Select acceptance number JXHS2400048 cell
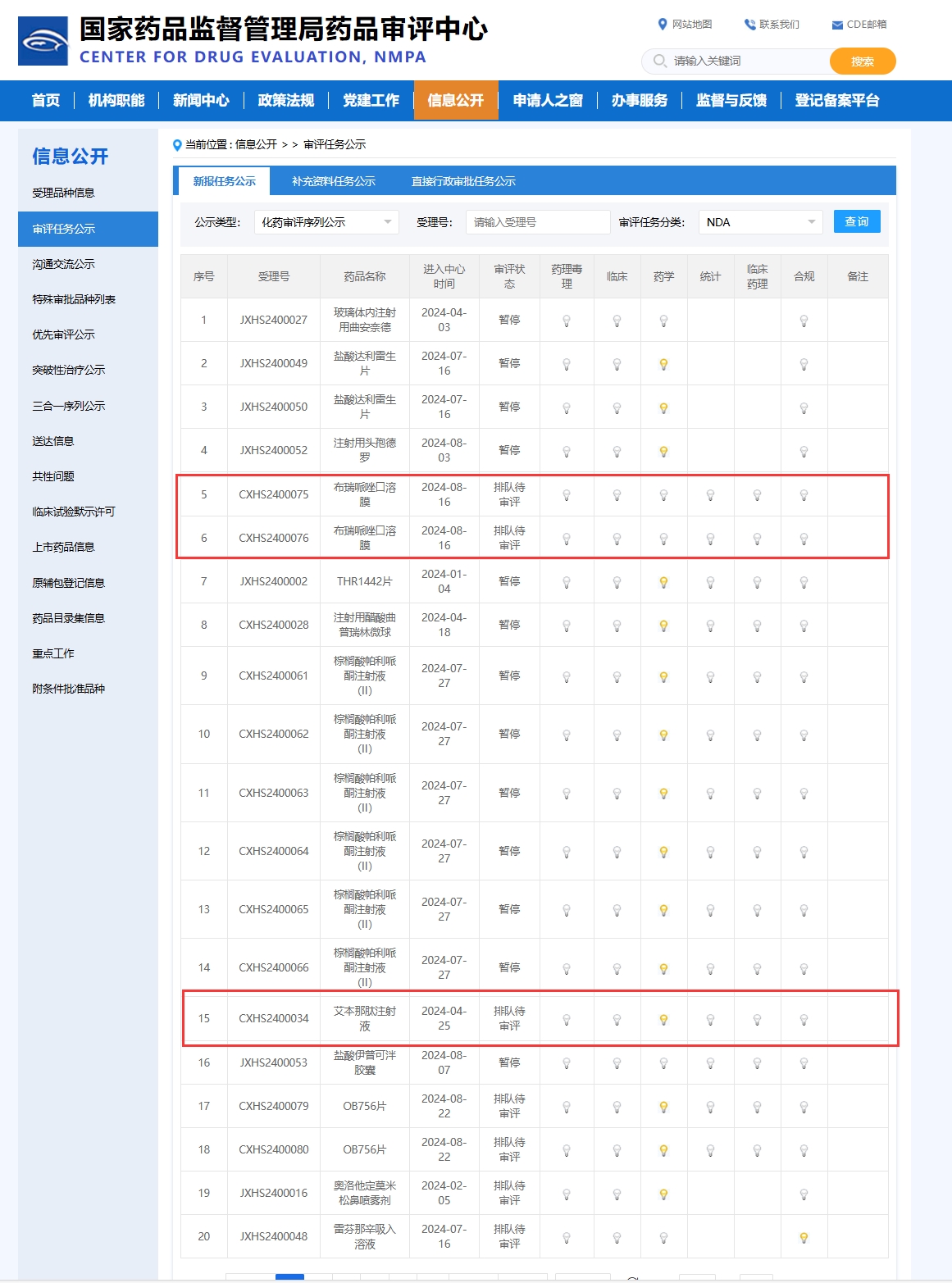 pos(274,1236)
